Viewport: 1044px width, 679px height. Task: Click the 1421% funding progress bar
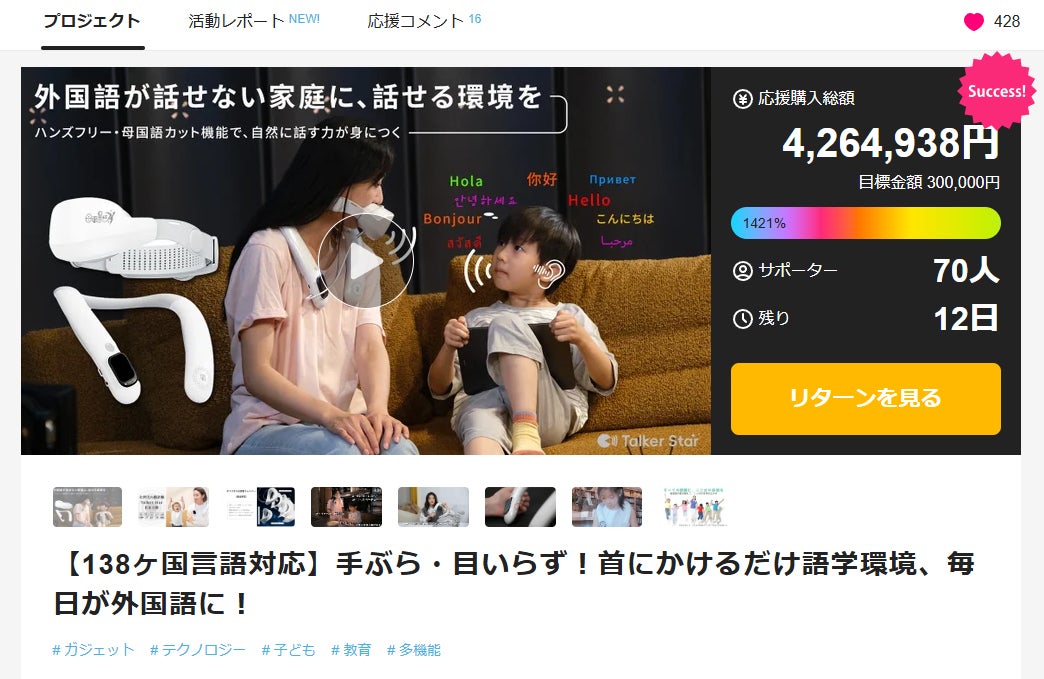[x=866, y=223]
